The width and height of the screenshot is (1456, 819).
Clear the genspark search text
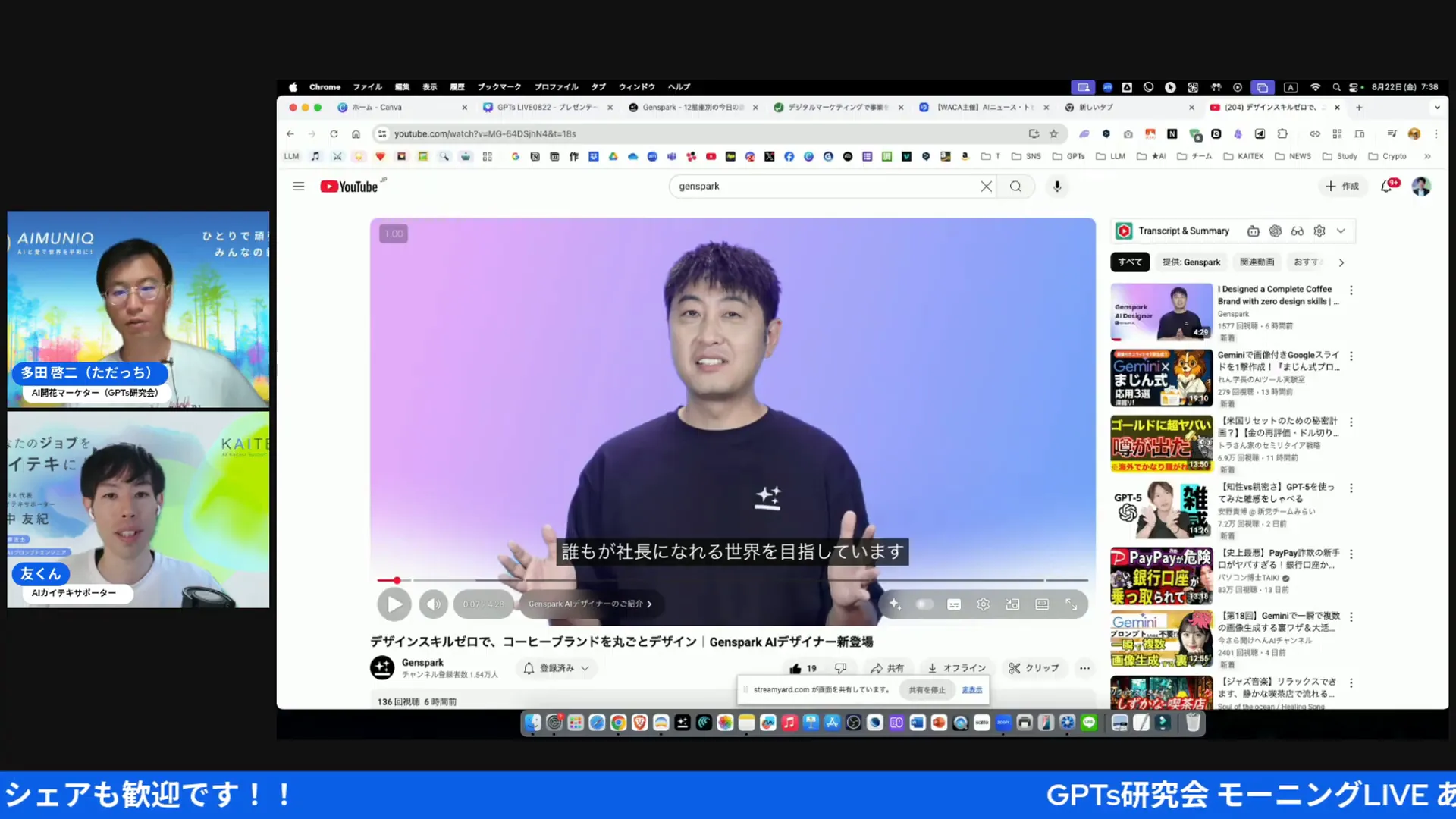(986, 186)
